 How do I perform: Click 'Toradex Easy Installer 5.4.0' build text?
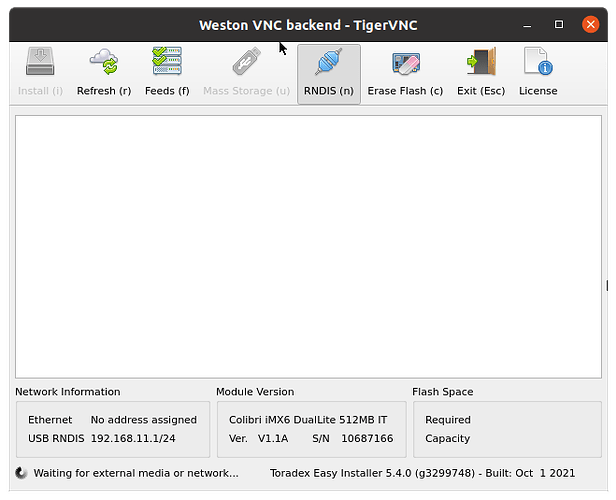pos(422,473)
